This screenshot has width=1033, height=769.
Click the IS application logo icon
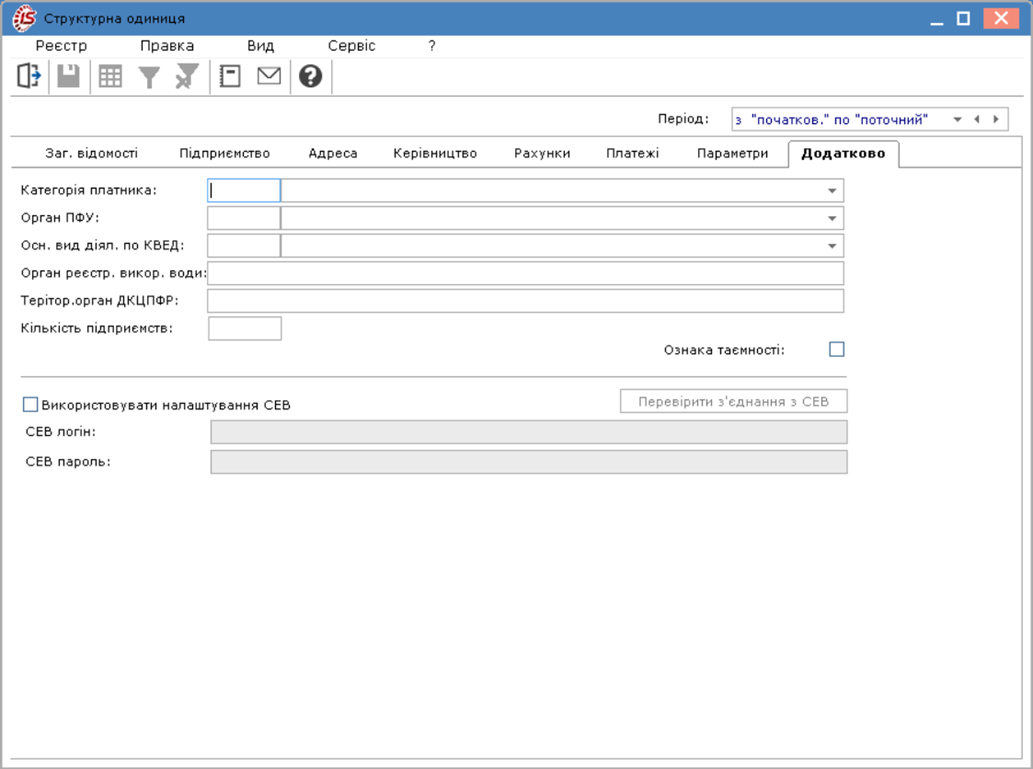[24, 18]
